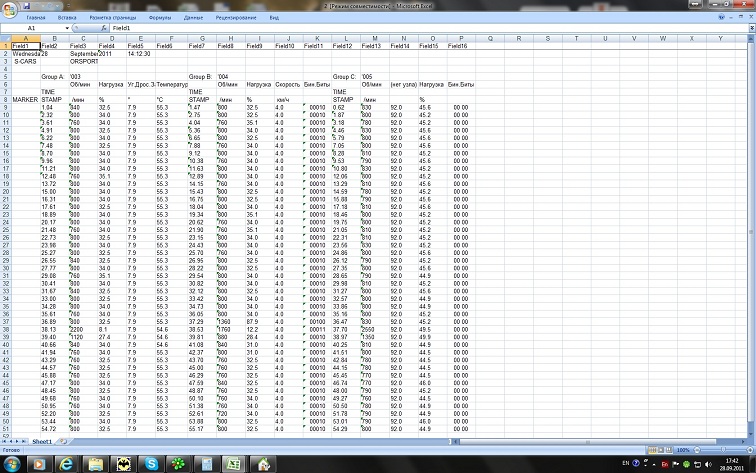Click the clock showing 17:42 in the tray
756x473 pixels.
tap(732, 464)
